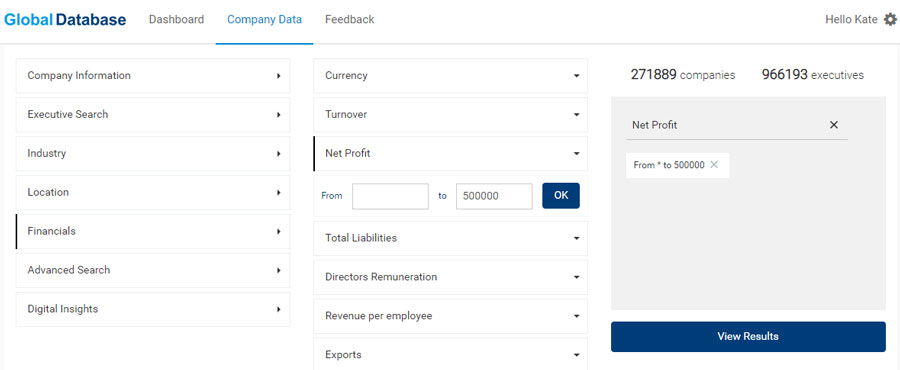Open Total Liabilities dropdown arrow
900x370 pixels.
pos(576,238)
